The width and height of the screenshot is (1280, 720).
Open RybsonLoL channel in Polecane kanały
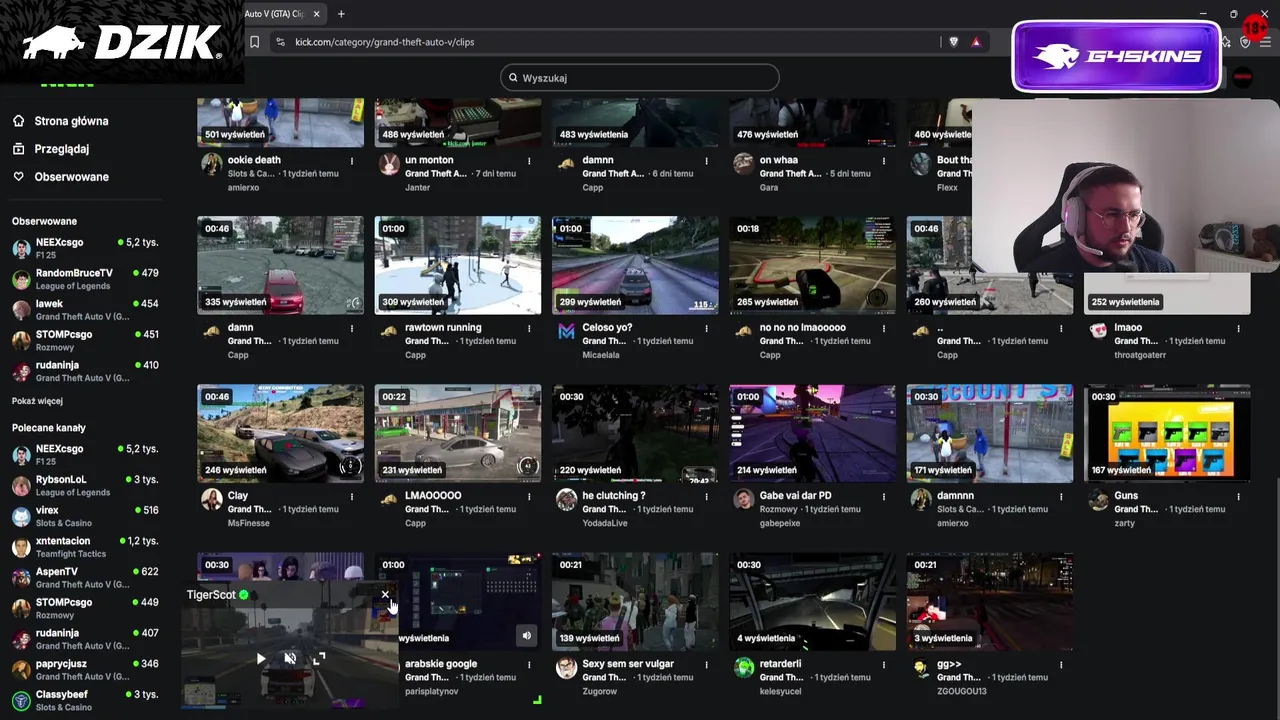(85, 485)
